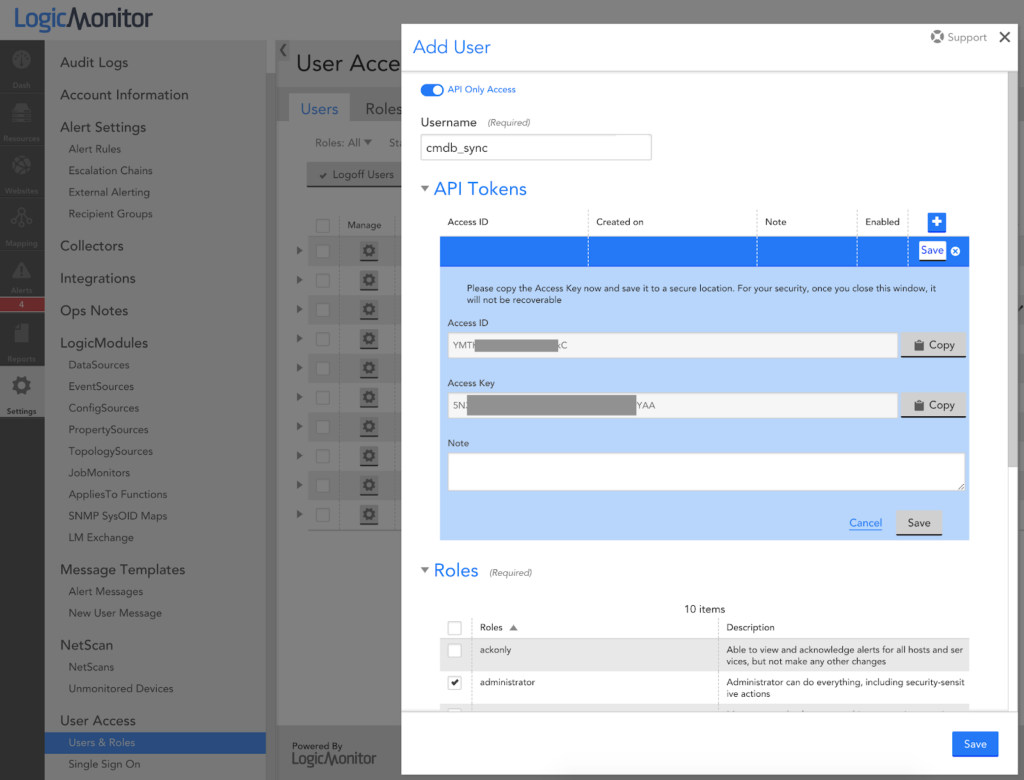Check the ackonly role checkbox

455,649
